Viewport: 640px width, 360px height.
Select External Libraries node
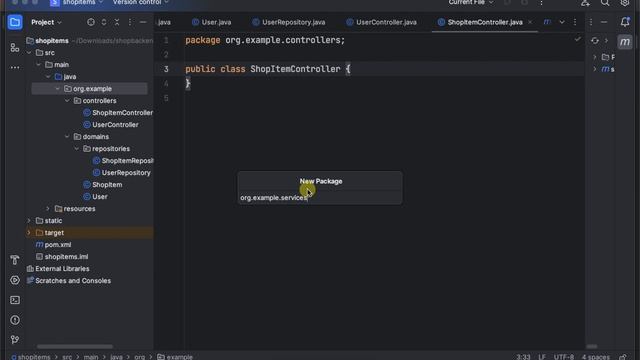point(58,269)
